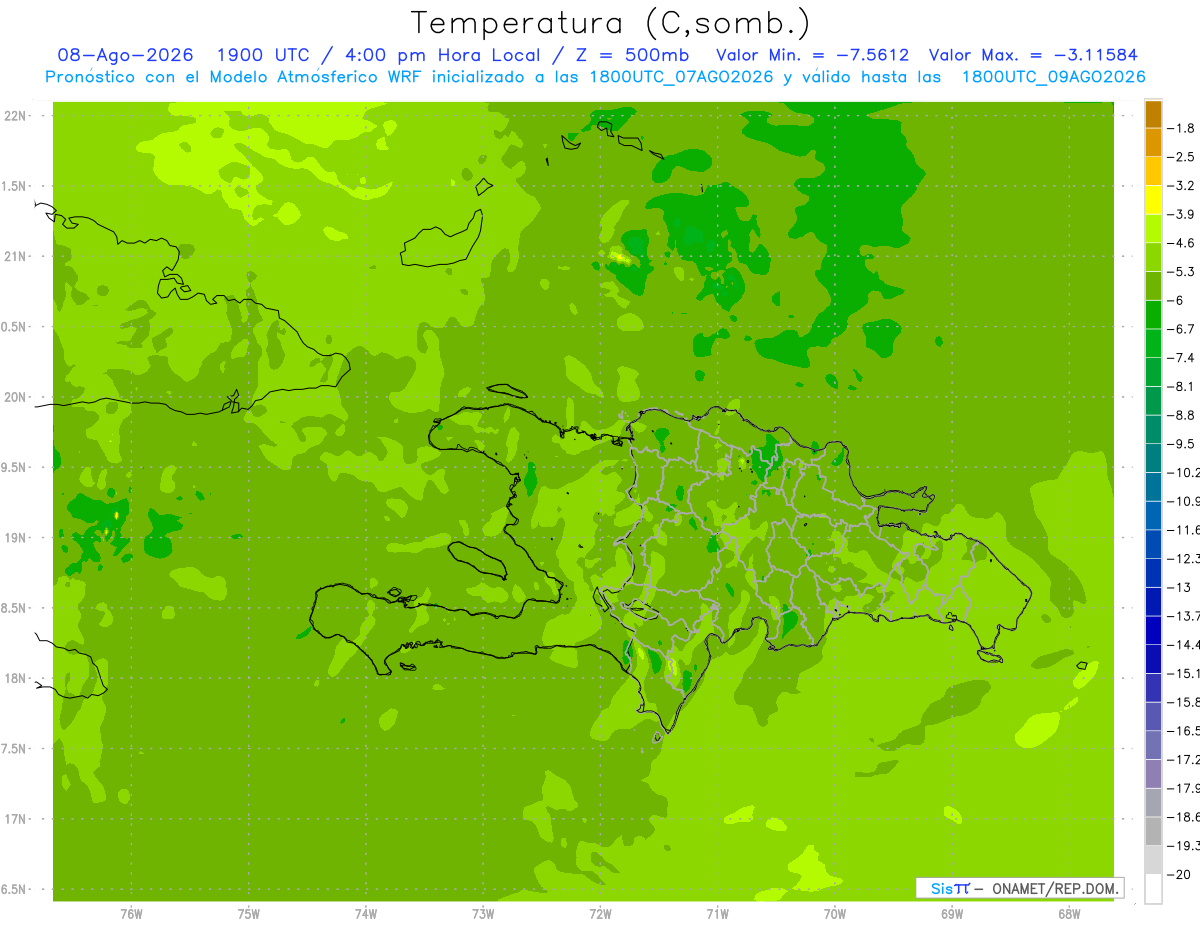Click the "-13" colorbar label
The width and height of the screenshot is (1200, 927).
click(x=1177, y=587)
